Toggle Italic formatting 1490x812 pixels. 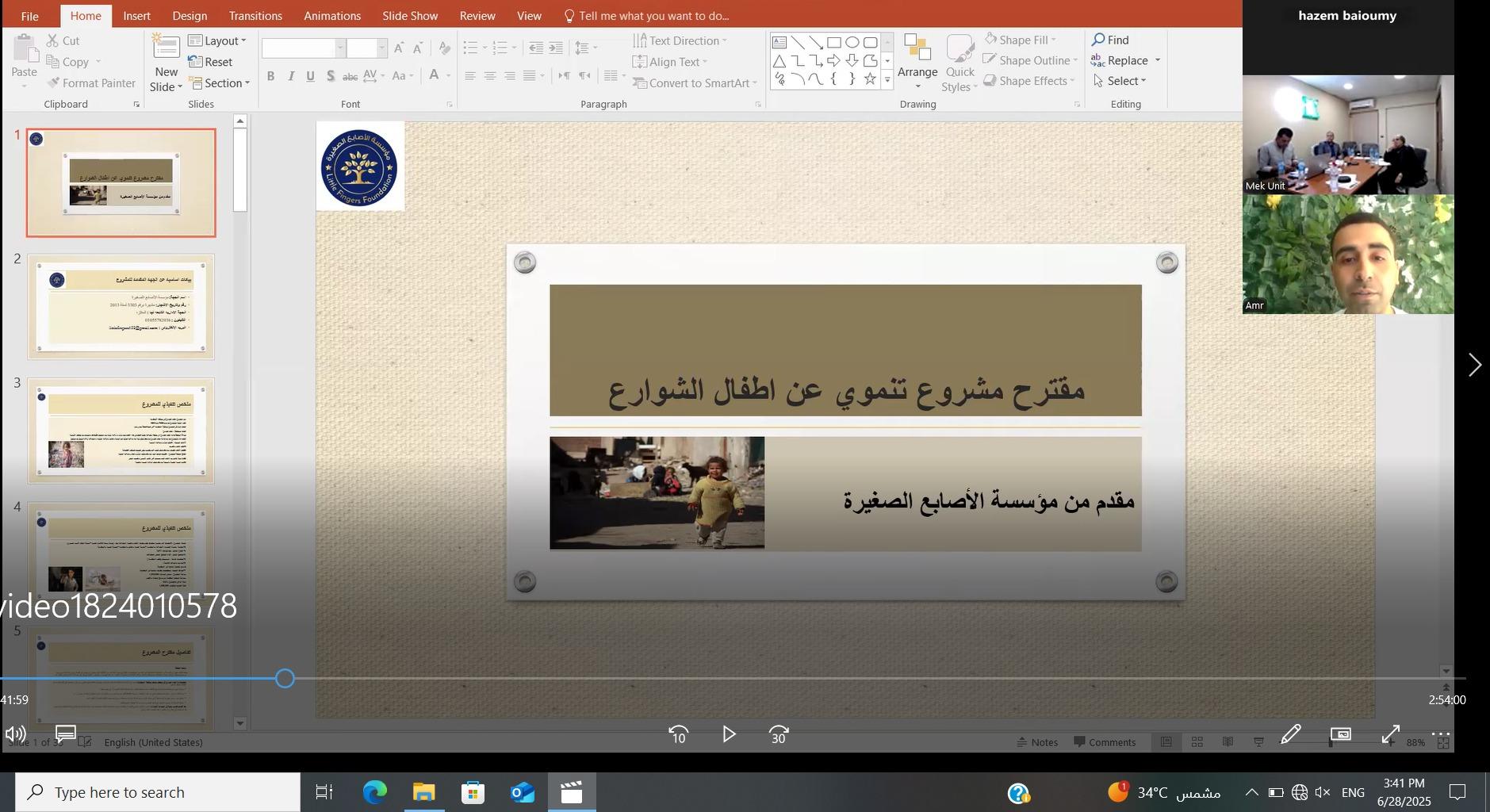coord(290,76)
